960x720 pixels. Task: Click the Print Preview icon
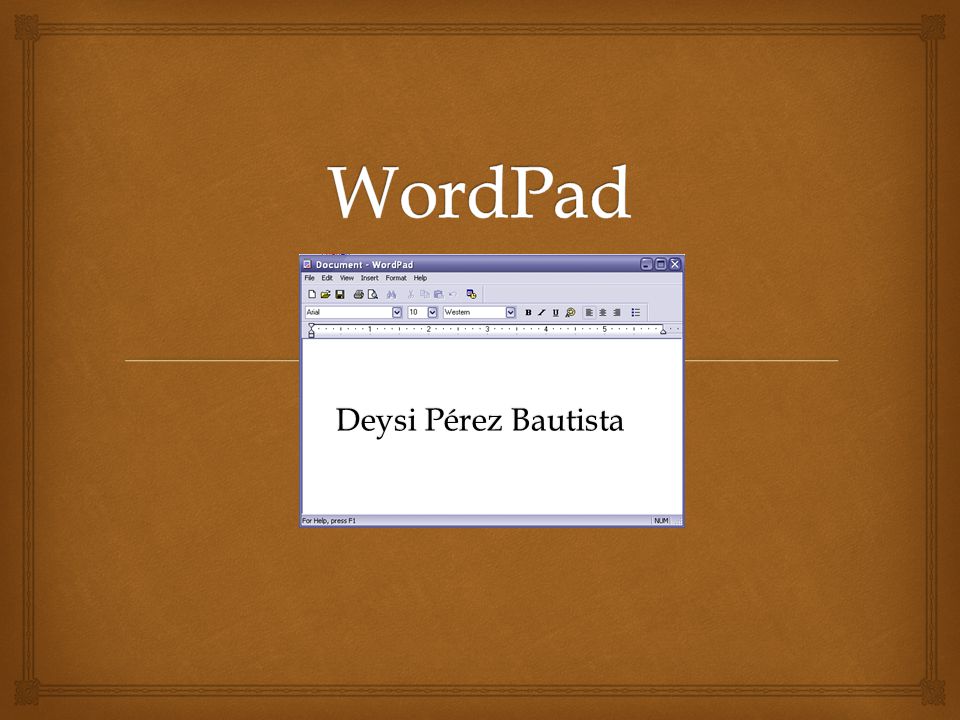pos(372,294)
